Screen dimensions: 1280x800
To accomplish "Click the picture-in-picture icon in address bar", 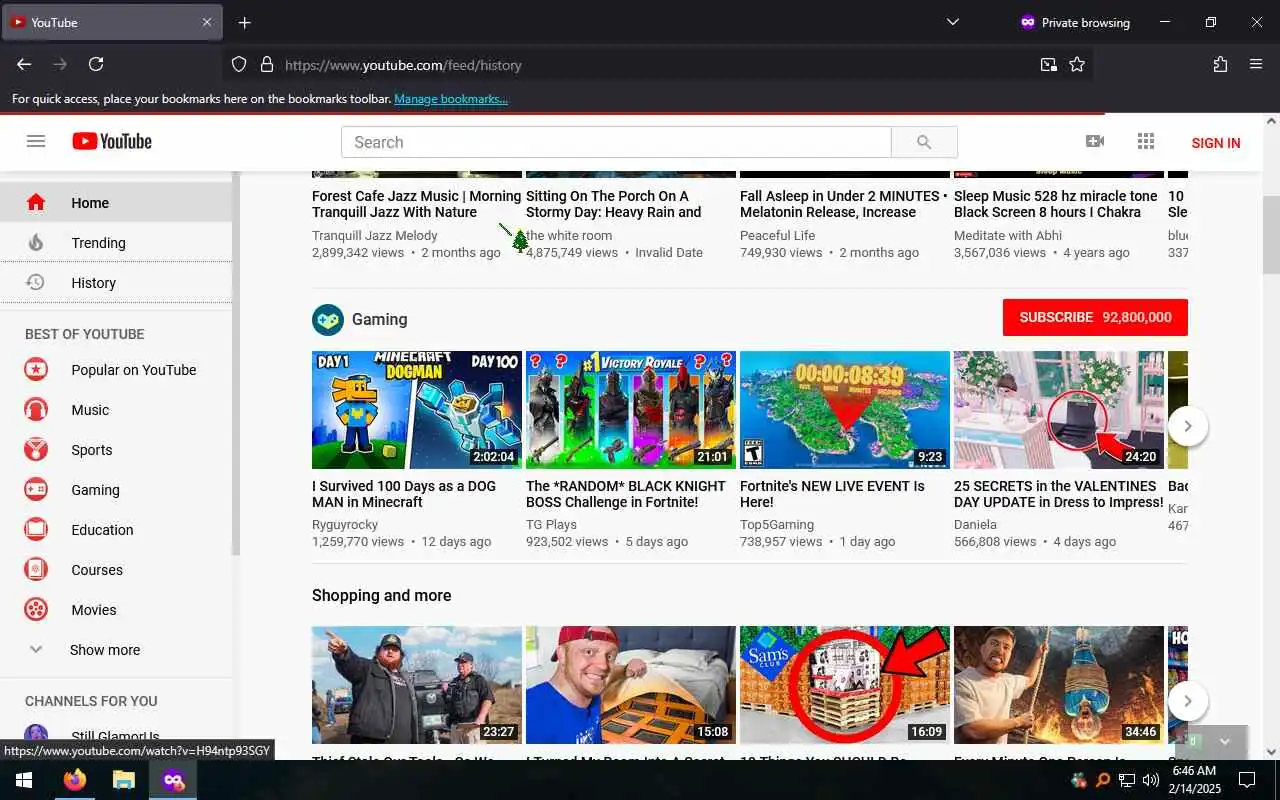I will pyautogui.click(x=1048, y=64).
